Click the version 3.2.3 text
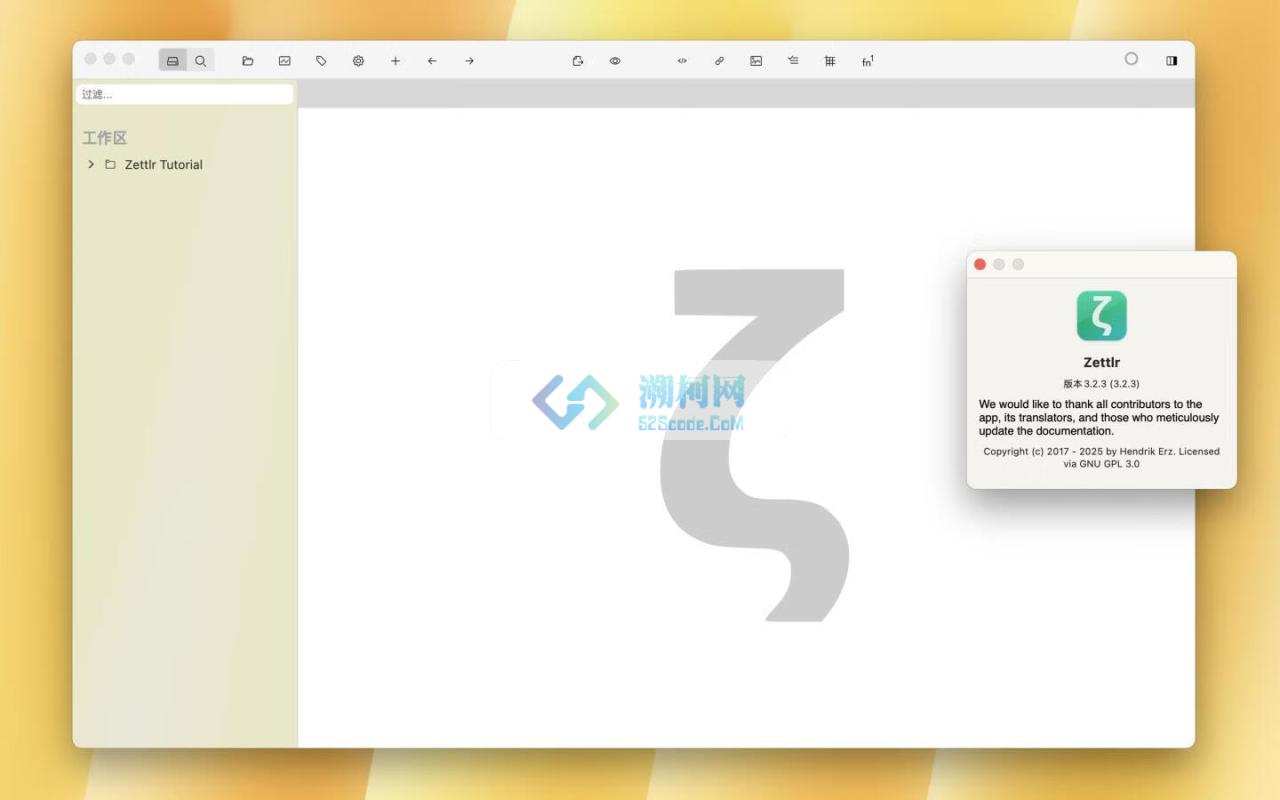Viewport: 1280px width, 800px height. 1101,384
